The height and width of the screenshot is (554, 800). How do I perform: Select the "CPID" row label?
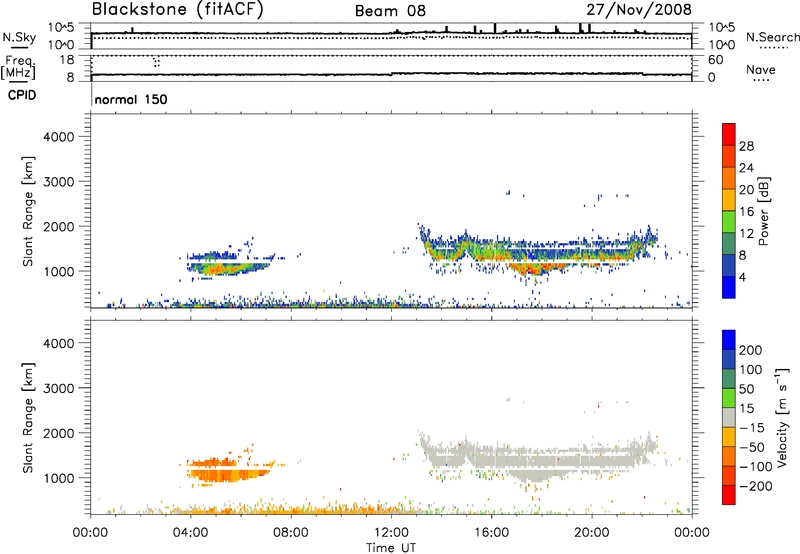22,95
